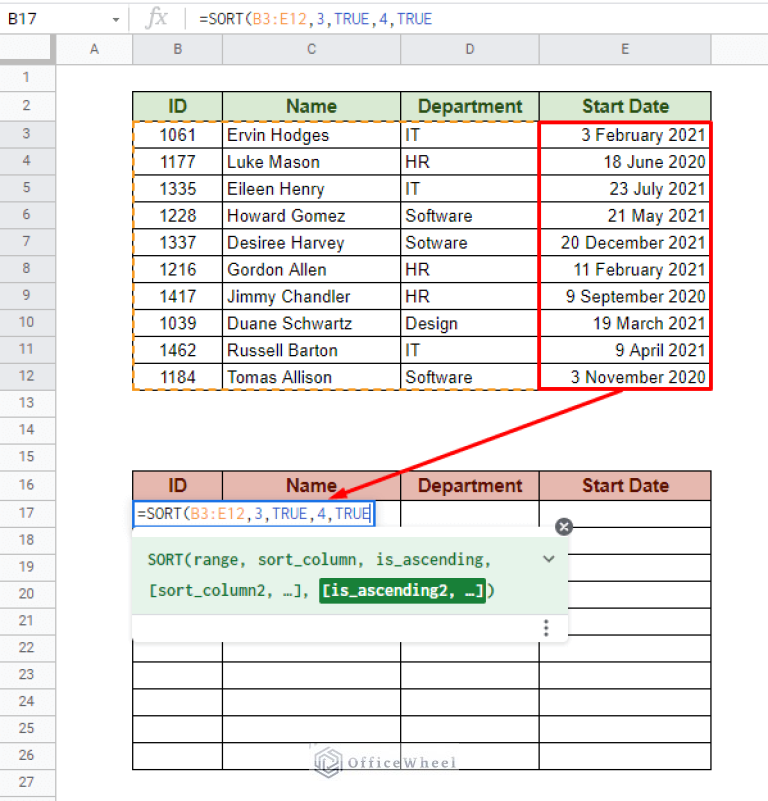Select cell with ID 1337
Viewport: 768px width, 801px height.
[177, 243]
